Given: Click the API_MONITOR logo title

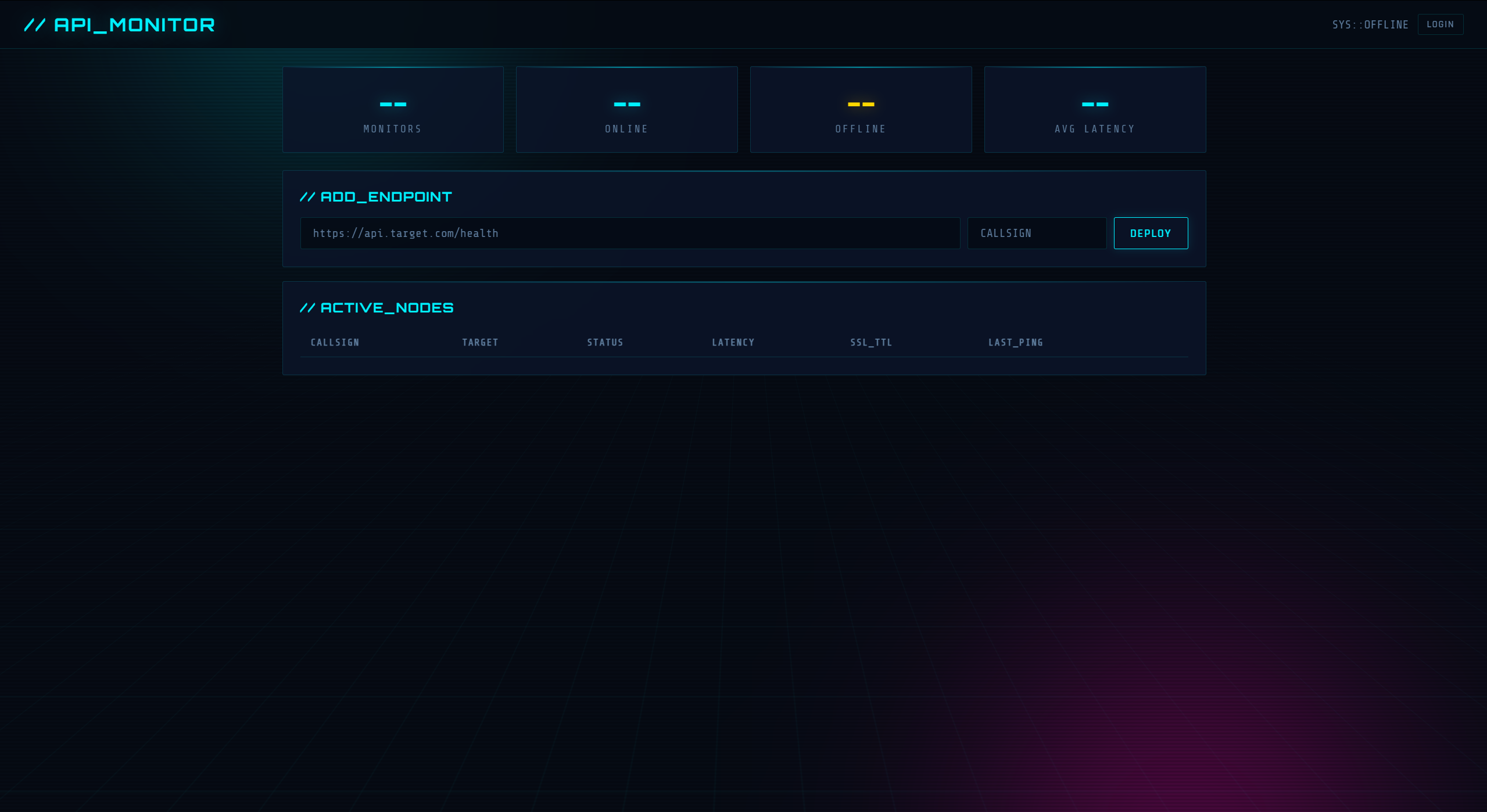Looking at the screenshot, I should tap(119, 24).
